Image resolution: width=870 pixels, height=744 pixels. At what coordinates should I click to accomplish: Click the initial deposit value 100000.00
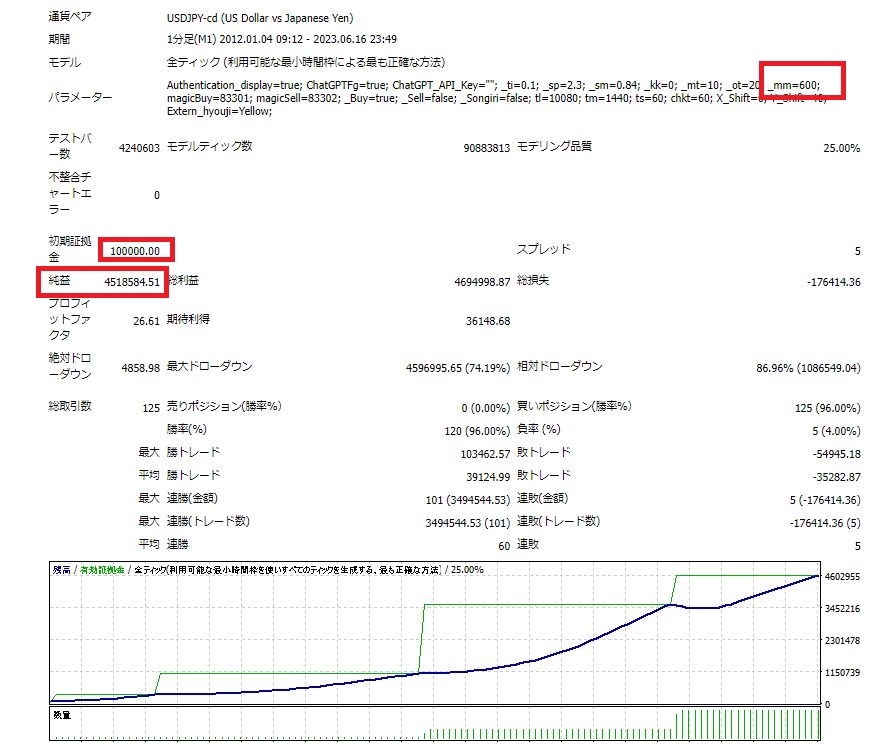135,251
